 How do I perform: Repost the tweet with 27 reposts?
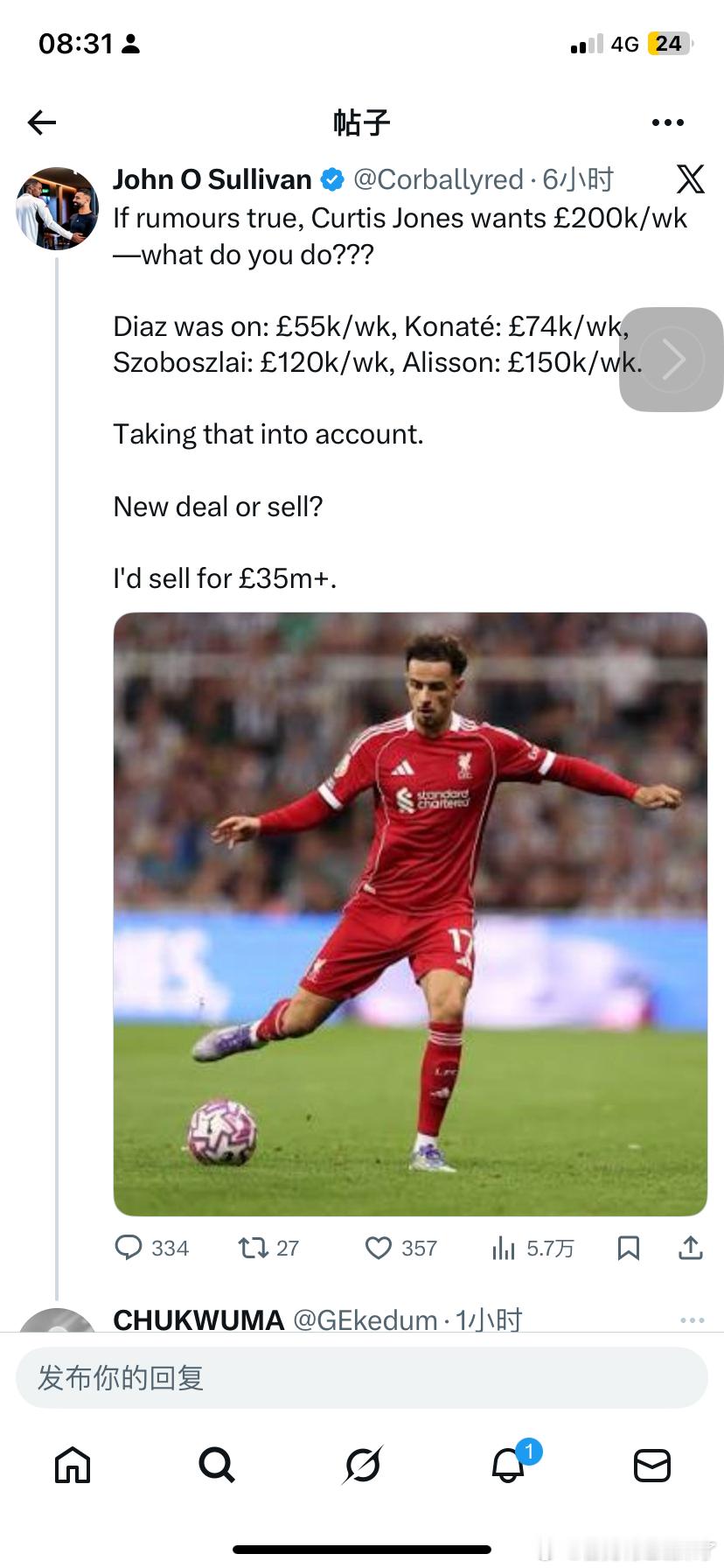coord(254,1247)
